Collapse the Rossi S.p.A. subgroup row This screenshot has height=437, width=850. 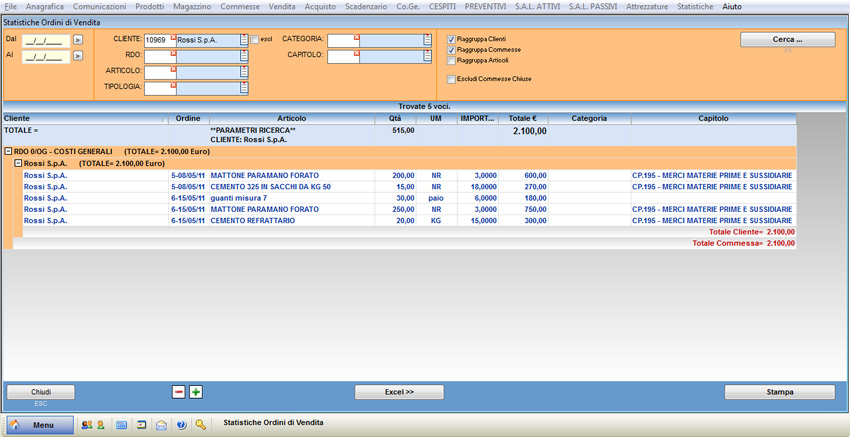click(x=18, y=163)
